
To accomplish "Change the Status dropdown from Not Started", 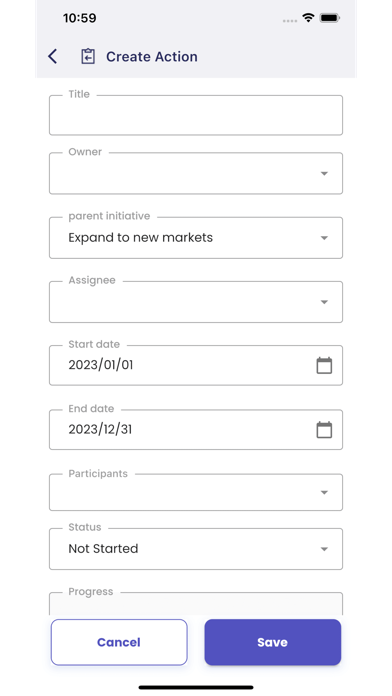I will tap(196, 549).
